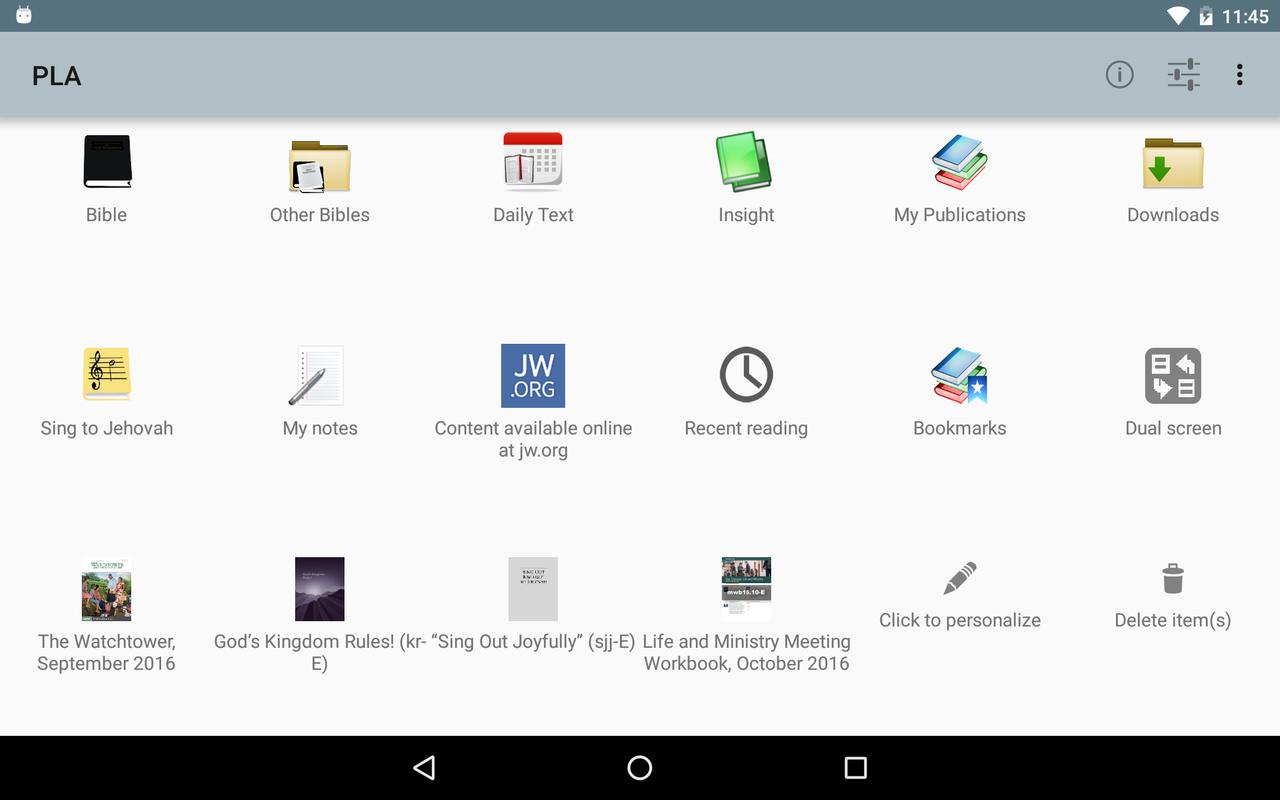Click 'Life and Ministry Meeting Workbook, October 2016' text

click(x=746, y=652)
